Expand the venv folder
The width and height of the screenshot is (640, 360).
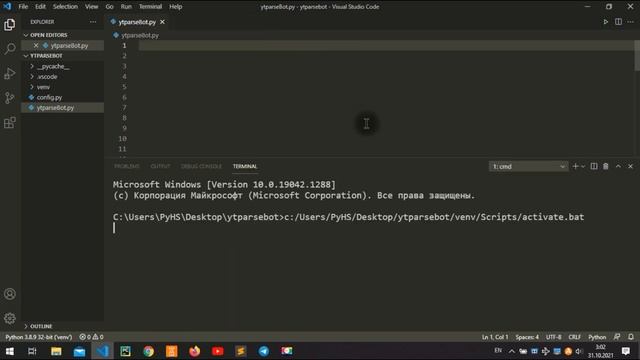(62, 87)
